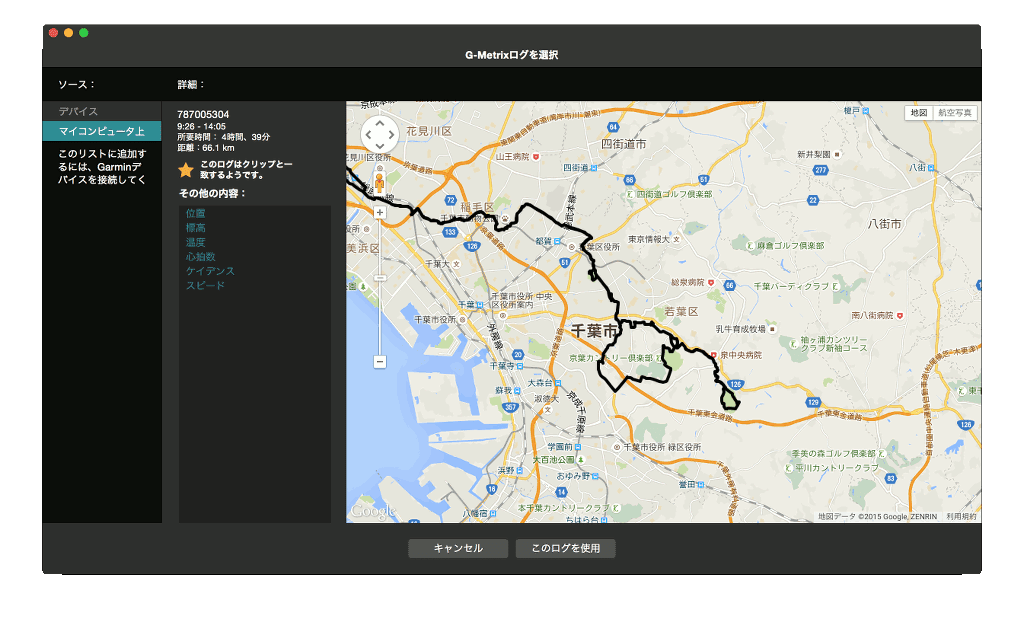Switch map to 航空写真 view
Screen dimensions: 1024x635
point(955,112)
